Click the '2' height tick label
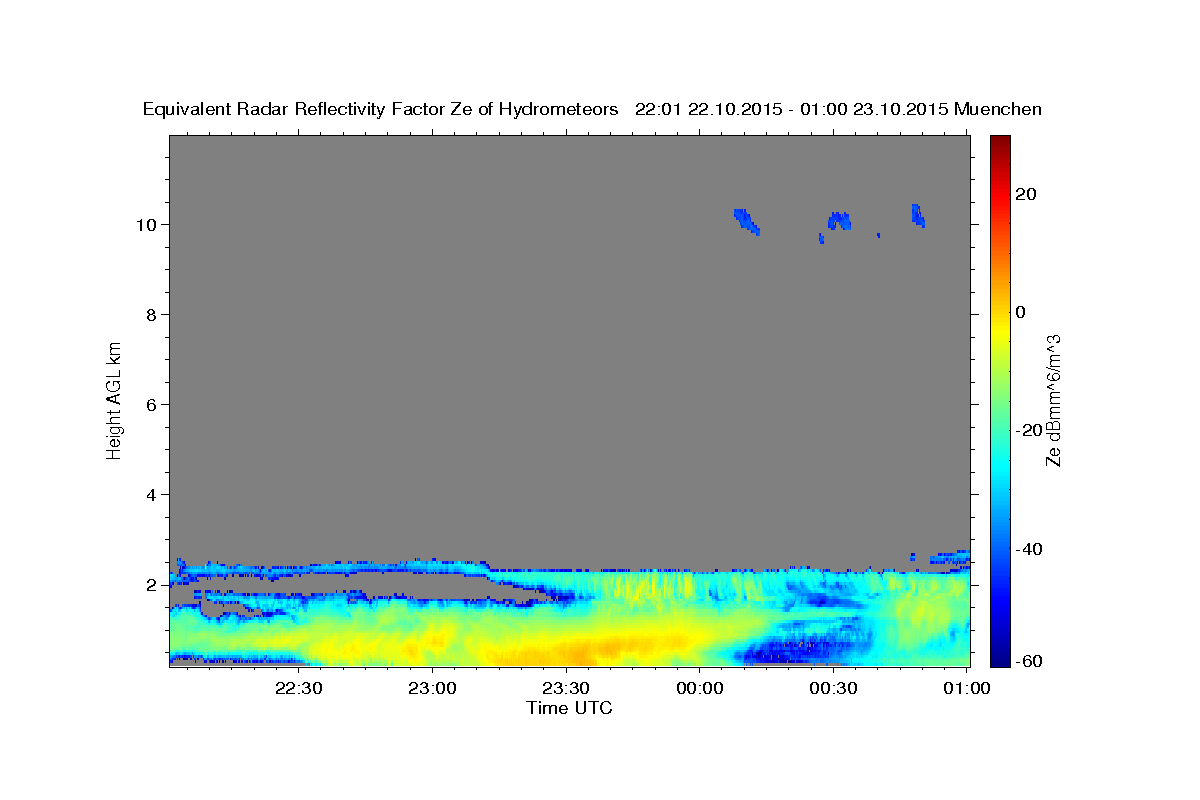This screenshot has width=1200, height=800. click(x=151, y=584)
